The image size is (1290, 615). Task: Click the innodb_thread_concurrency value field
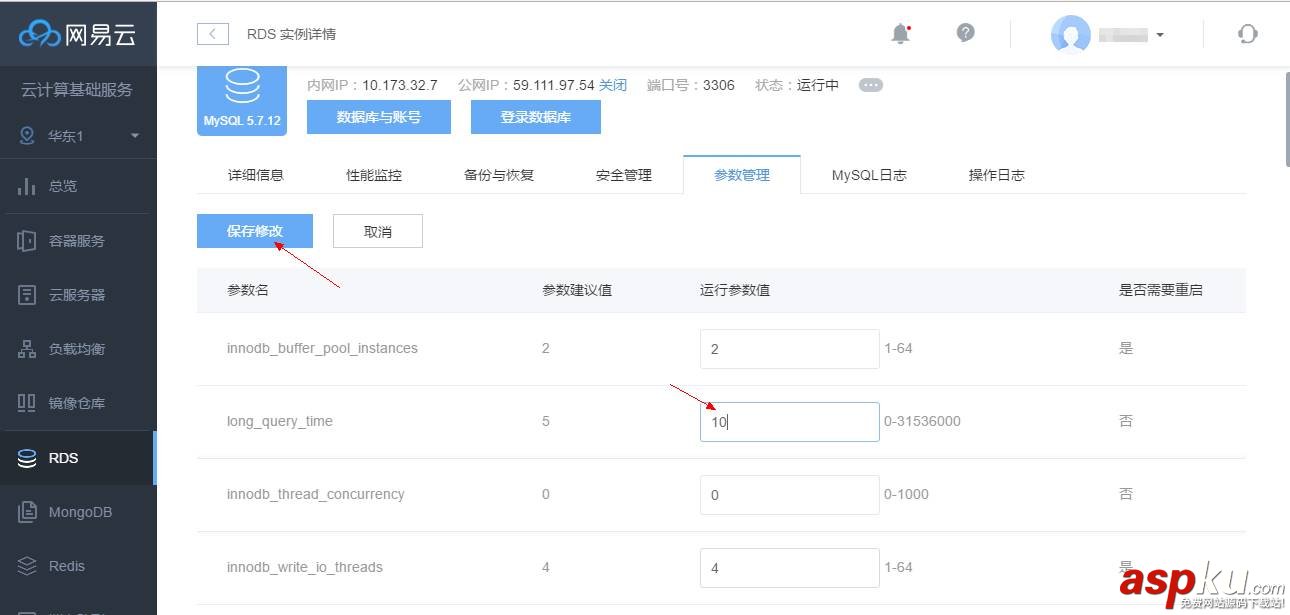[x=789, y=495]
